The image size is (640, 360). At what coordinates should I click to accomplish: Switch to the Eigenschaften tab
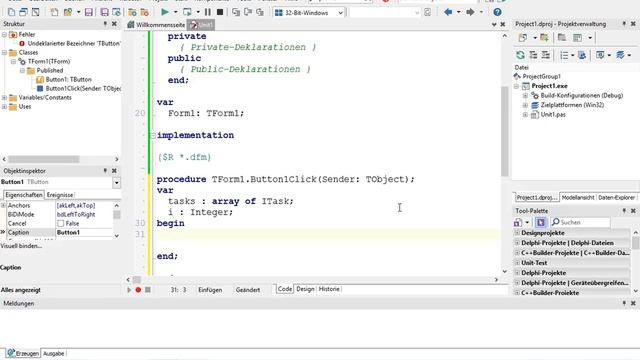[24, 195]
